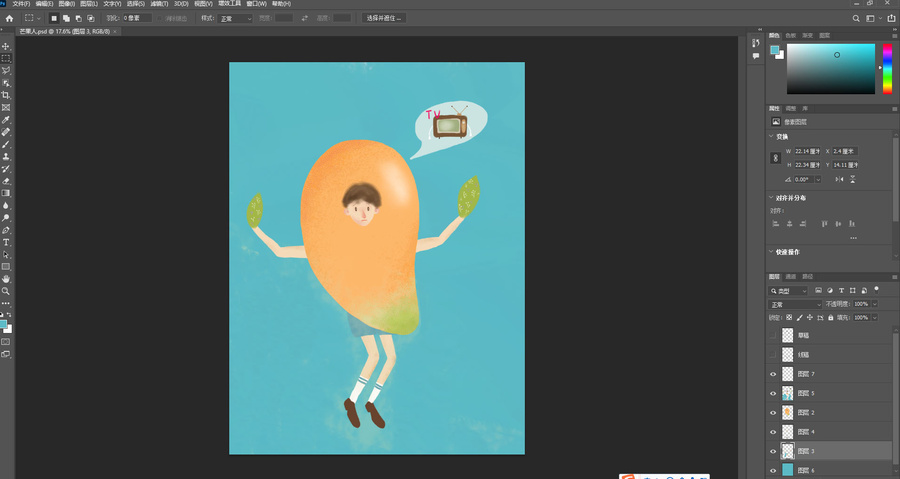The image size is (900, 479).
Task: Hide layer 图层 5
Action: (x=773, y=394)
